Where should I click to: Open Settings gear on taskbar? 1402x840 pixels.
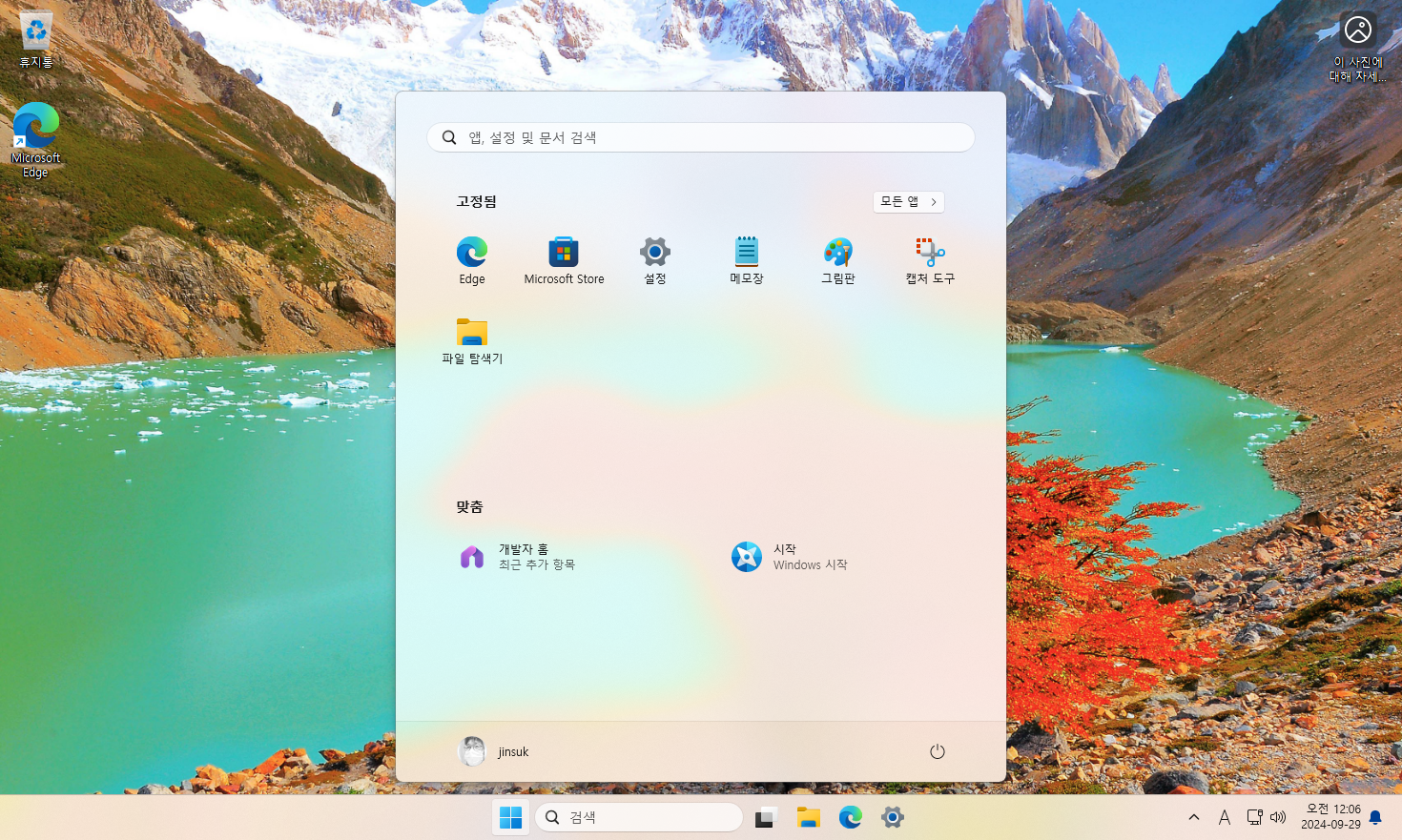pyautogui.click(x=893, y=817)
